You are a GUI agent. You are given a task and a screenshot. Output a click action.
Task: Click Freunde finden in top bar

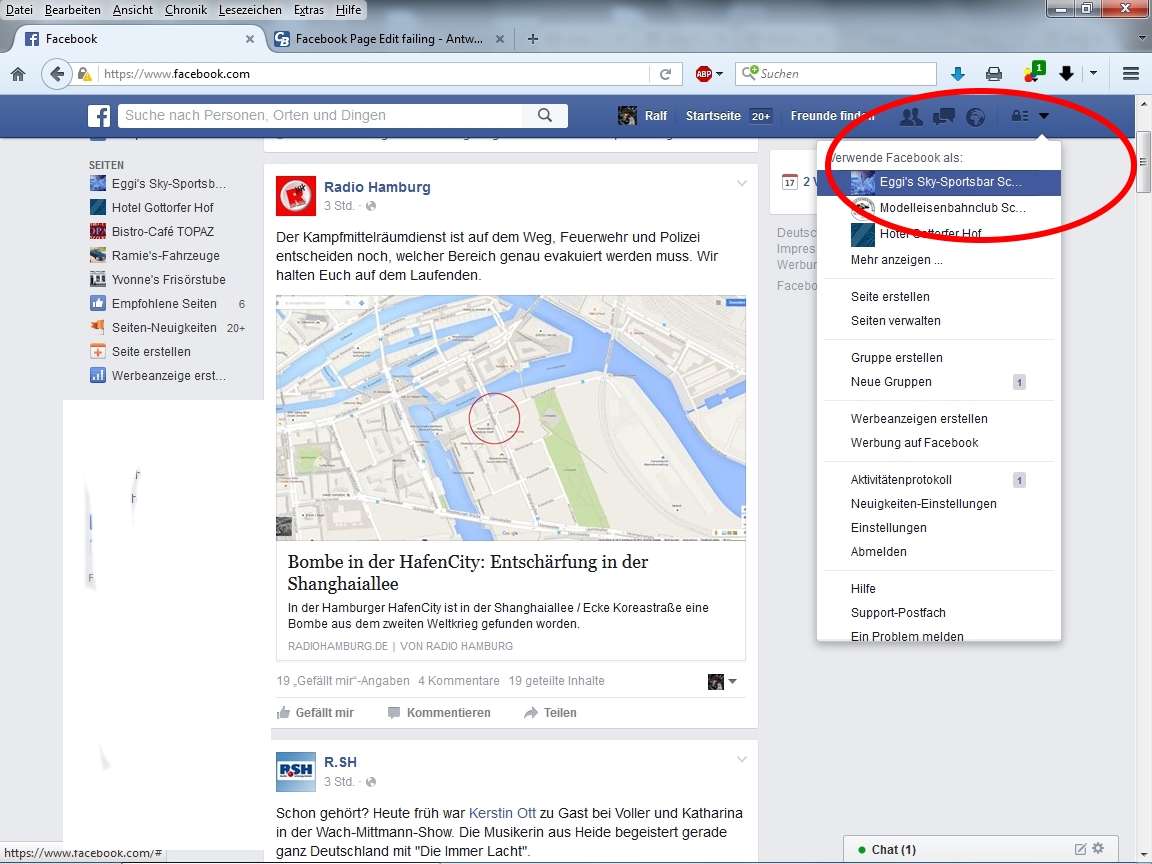coord(832,115)
